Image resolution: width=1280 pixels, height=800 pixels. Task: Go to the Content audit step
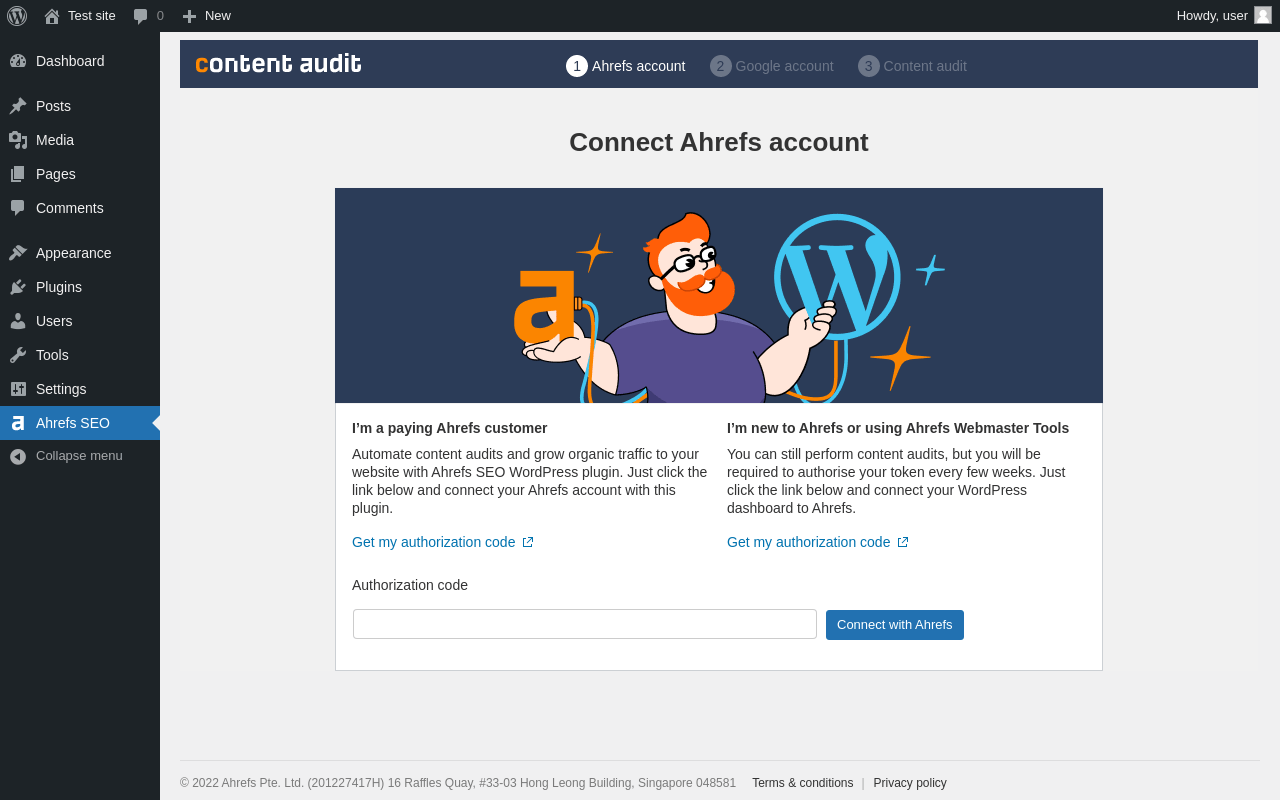[x=912, y=66]
